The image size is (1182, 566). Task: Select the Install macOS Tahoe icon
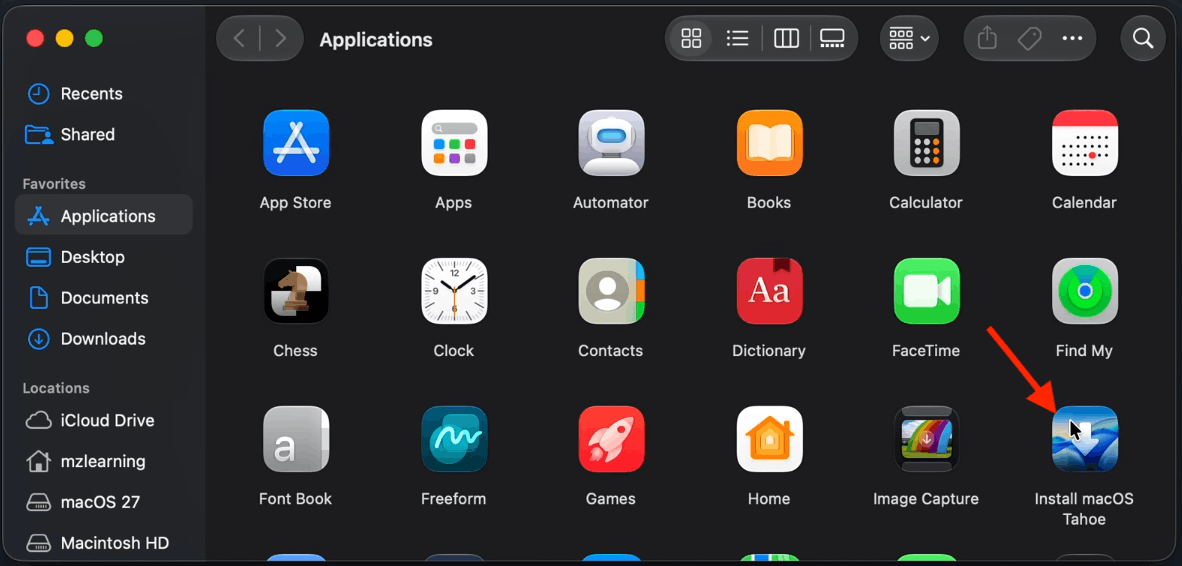coord(1085,439)
